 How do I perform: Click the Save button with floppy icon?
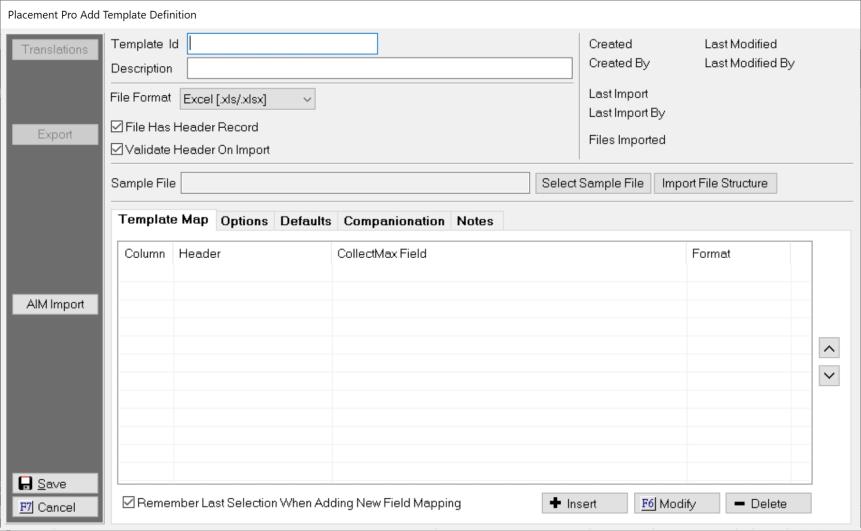click(55, 483)
